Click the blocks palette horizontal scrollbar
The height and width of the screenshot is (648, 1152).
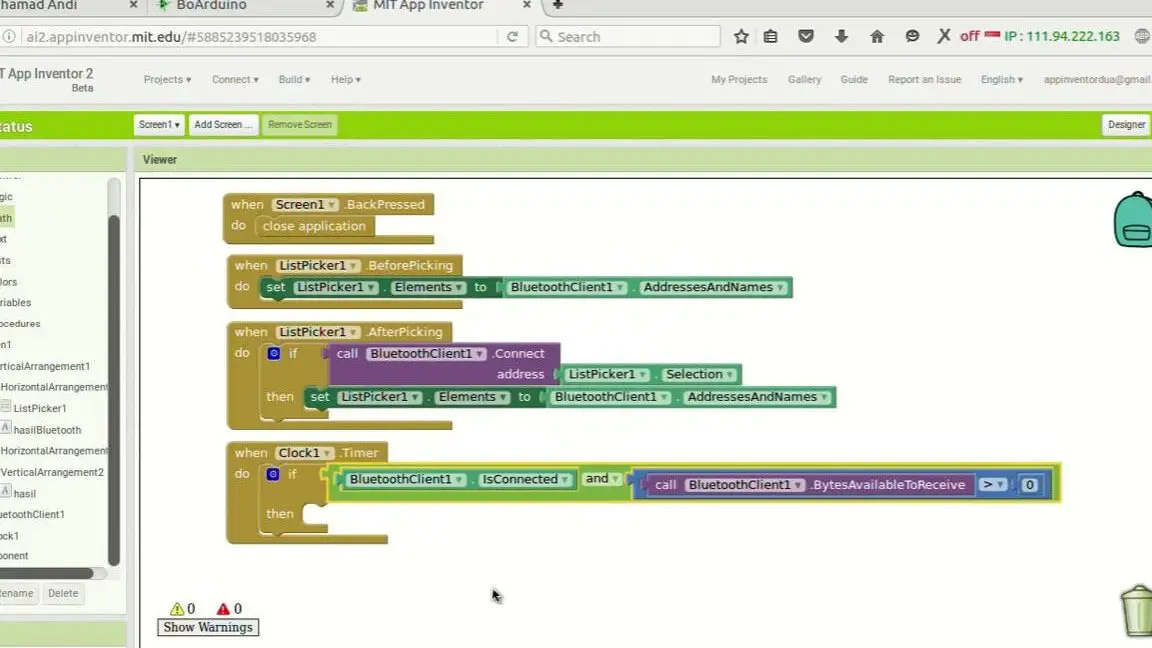pos(46,573)
